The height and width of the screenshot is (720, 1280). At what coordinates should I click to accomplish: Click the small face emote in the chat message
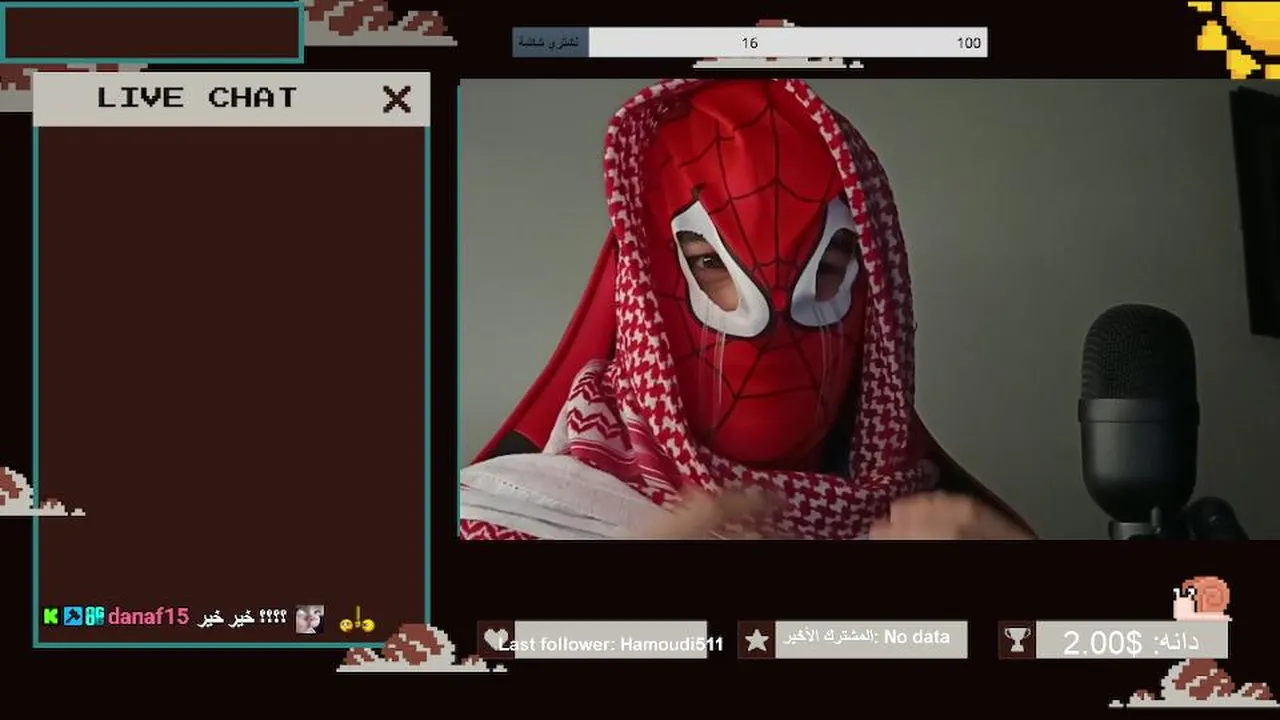pos(309,619)
